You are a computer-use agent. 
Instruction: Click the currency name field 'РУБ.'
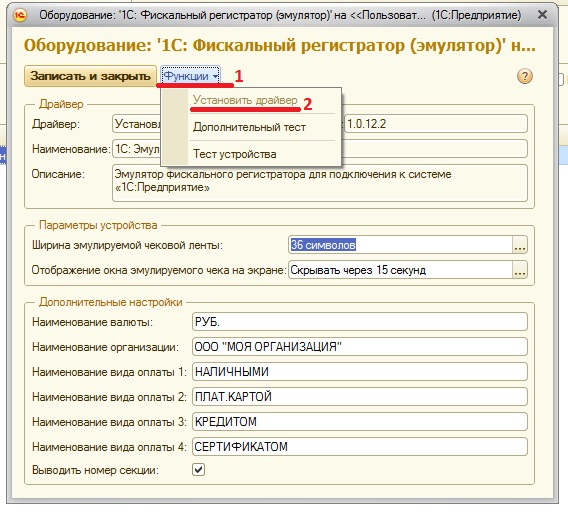[x=360, y=322]
